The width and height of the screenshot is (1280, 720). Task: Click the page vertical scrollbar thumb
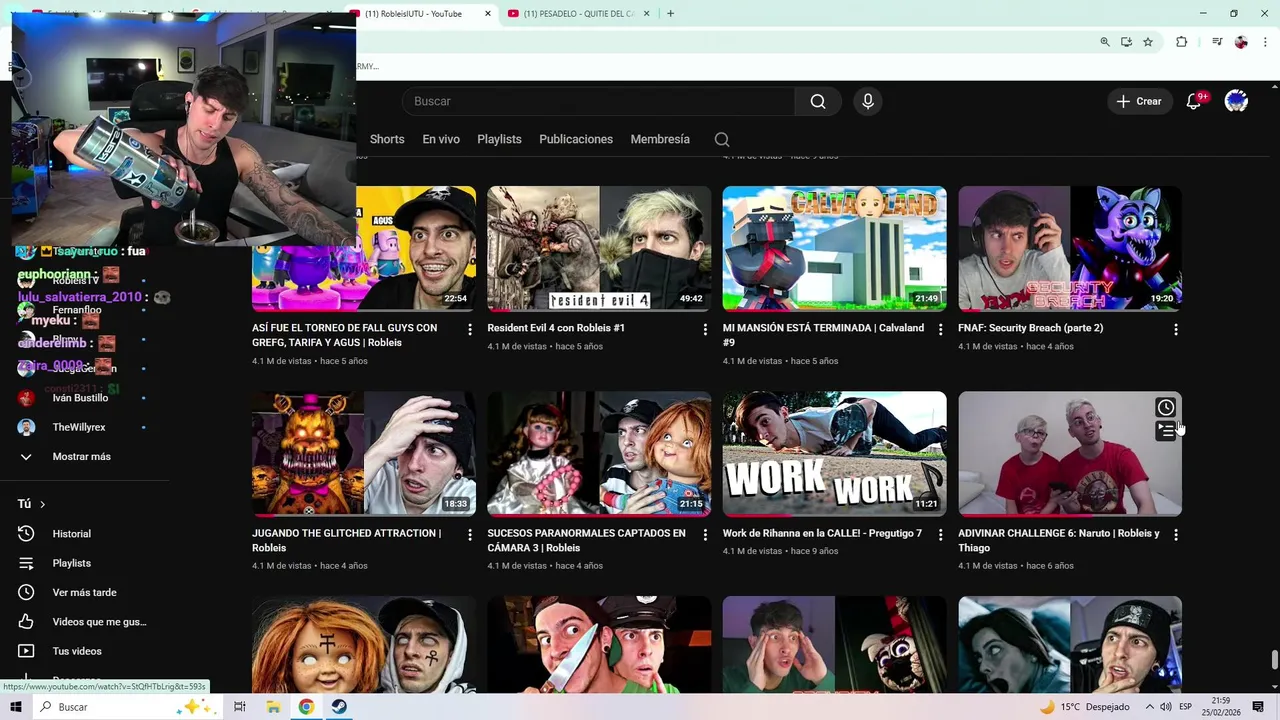tap(1274, 660)
